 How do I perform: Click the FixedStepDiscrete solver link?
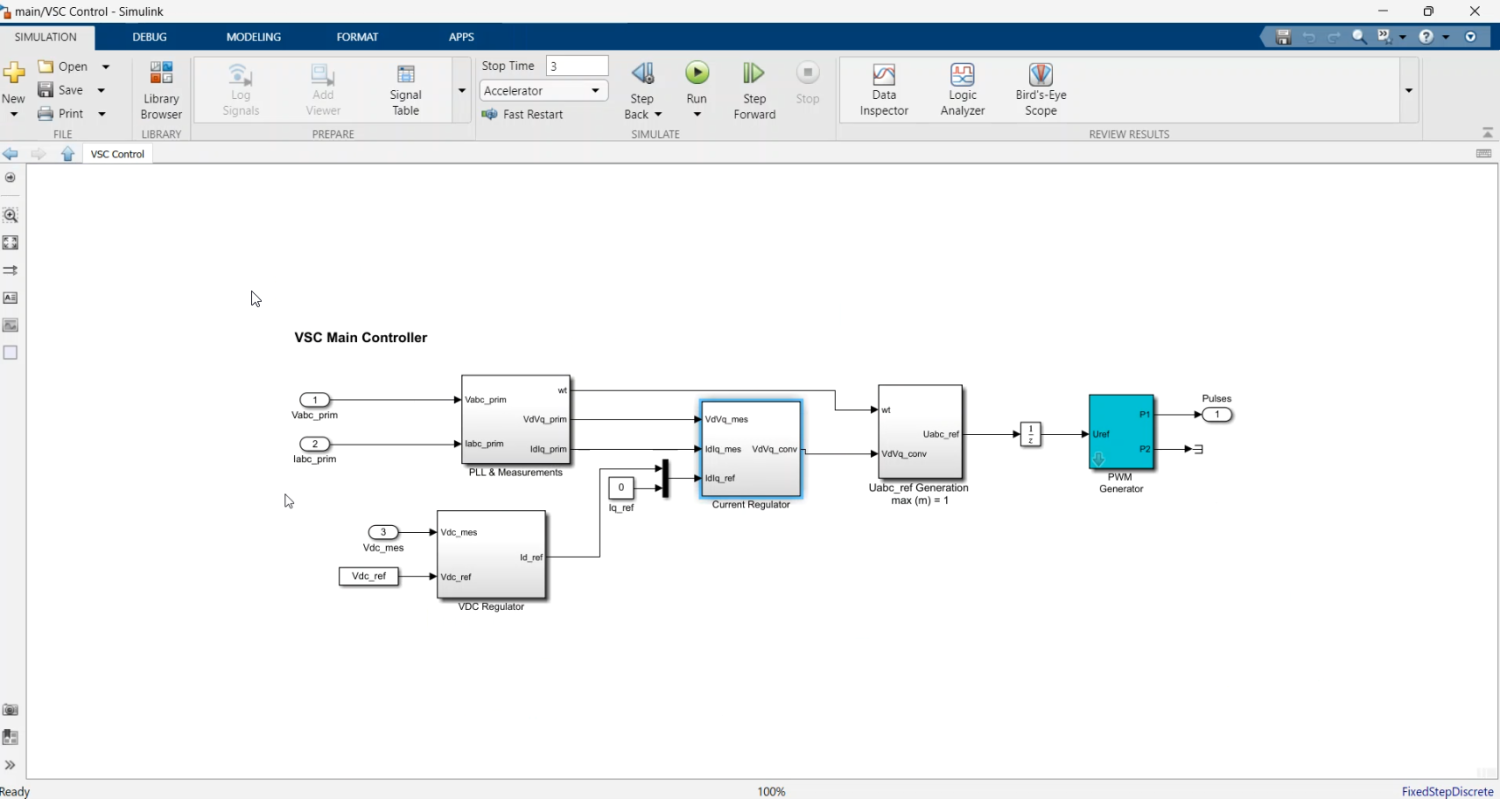click(x=1447, y=791)
